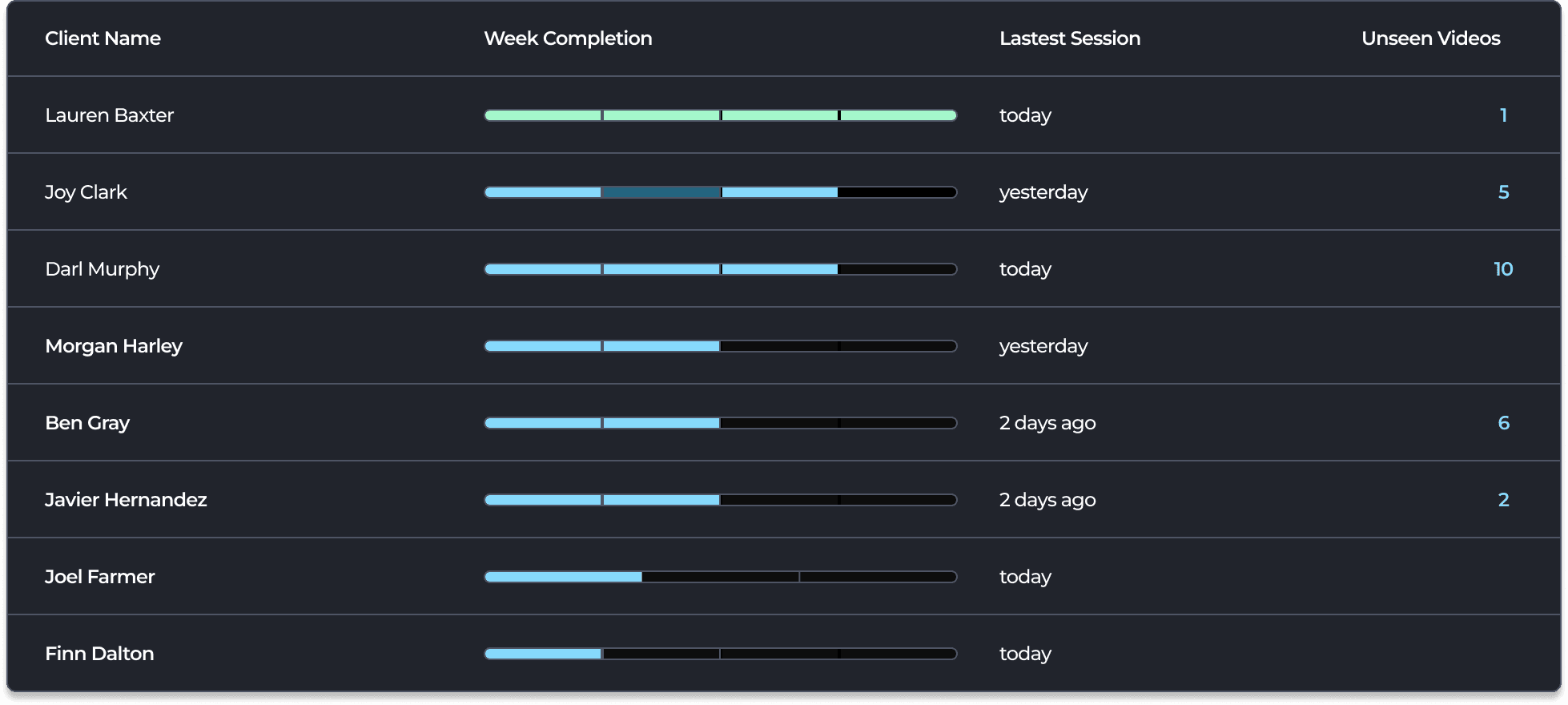This screenshot has height=705, width=1568.
Task: Open Javier Hernandez client entry
Action: coord(126,500)
